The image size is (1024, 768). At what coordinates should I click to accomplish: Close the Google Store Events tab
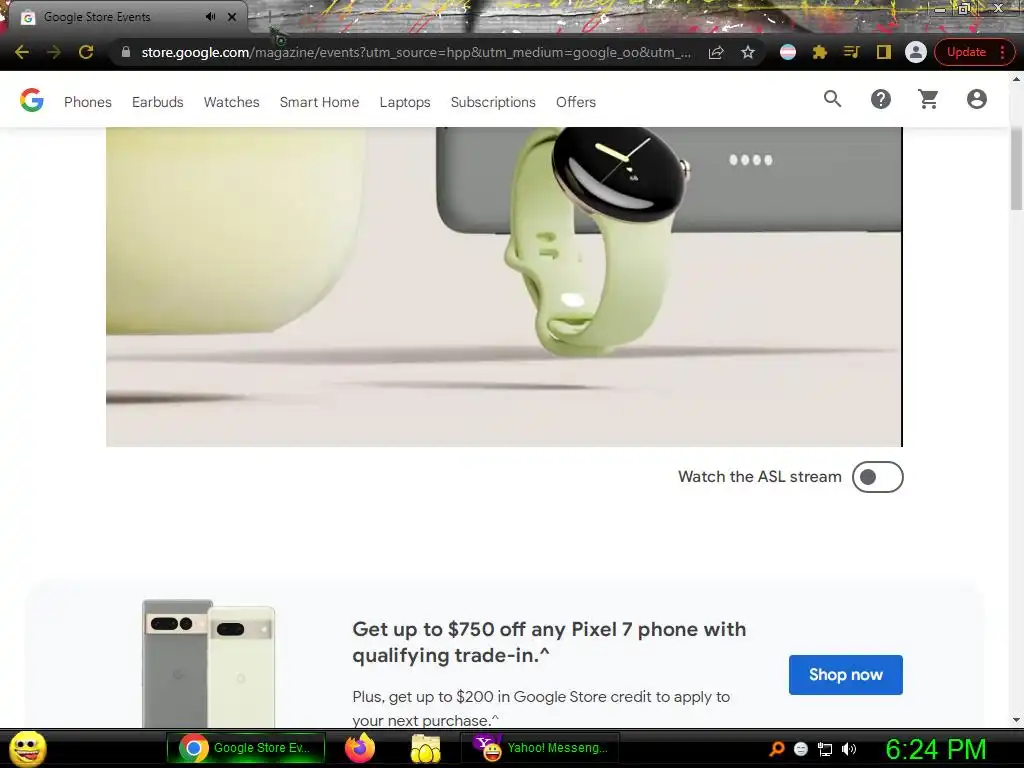coord(232,17)
